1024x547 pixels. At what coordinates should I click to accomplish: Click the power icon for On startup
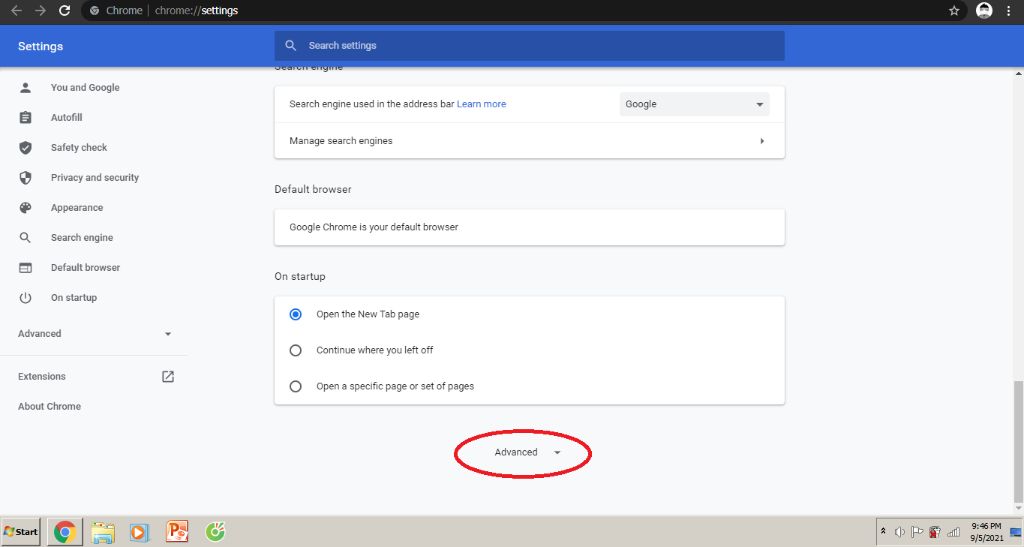(x=25, y=298)
